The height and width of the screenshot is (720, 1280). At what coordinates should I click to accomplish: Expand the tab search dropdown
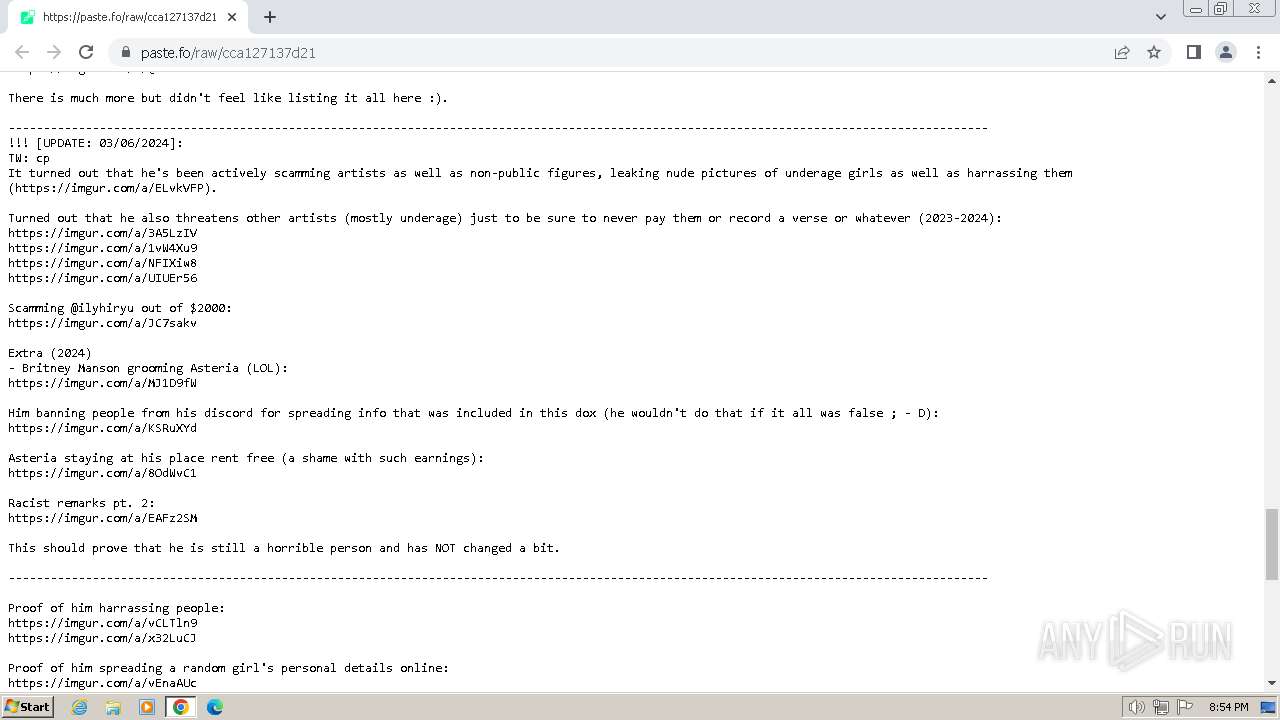[x=1160, y=16]
